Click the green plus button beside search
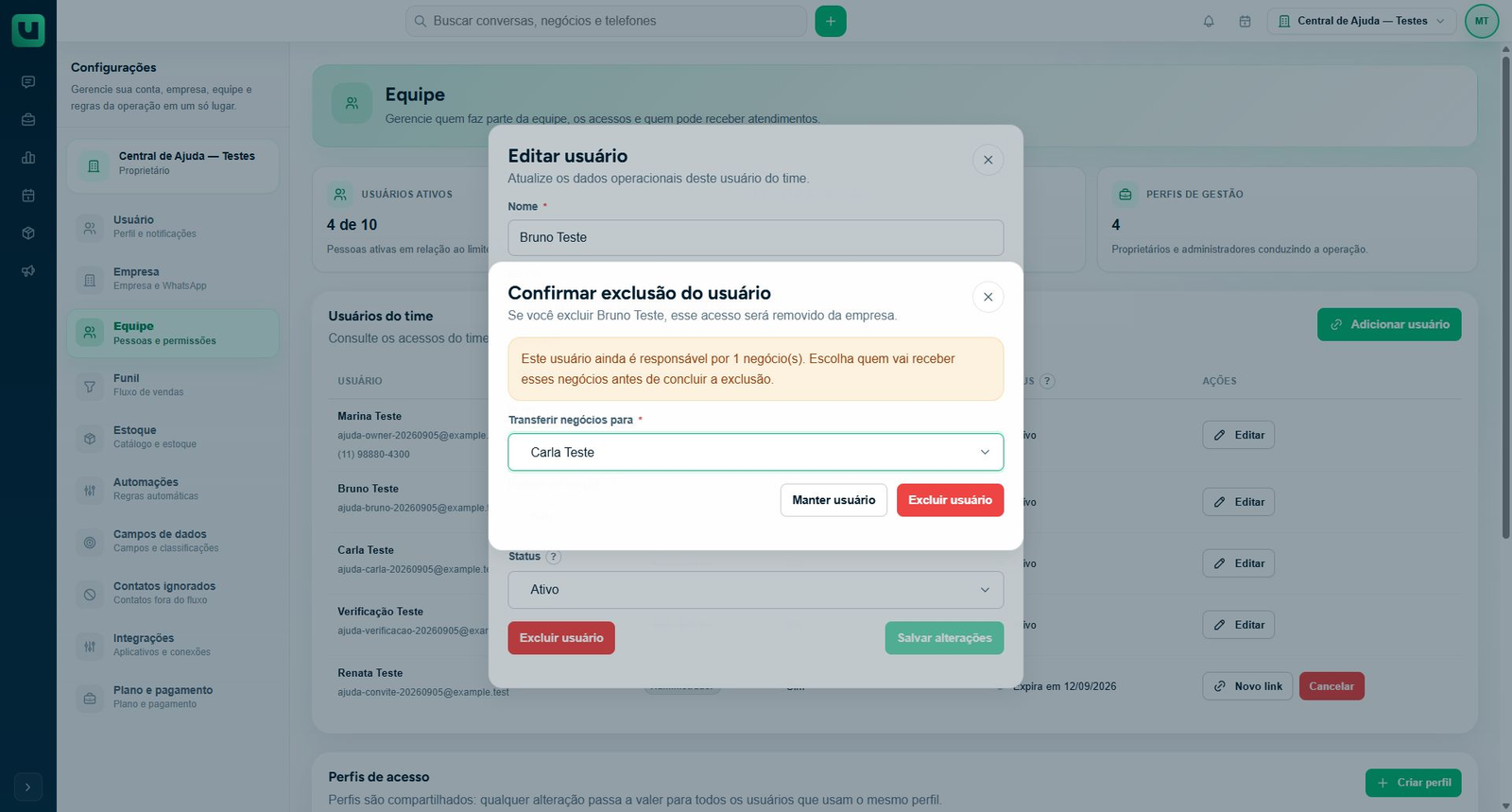Screen dimensions: 1512x812 tap(831, 21)
